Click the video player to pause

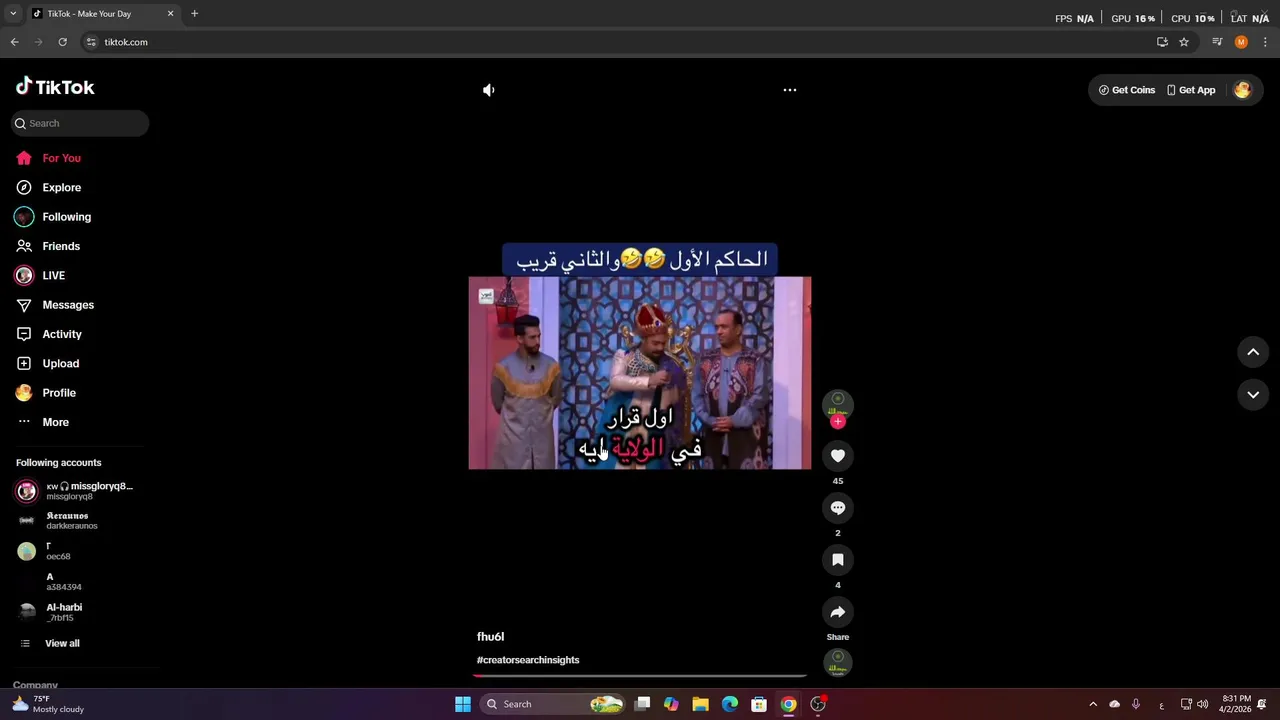(x=640, y=373)
